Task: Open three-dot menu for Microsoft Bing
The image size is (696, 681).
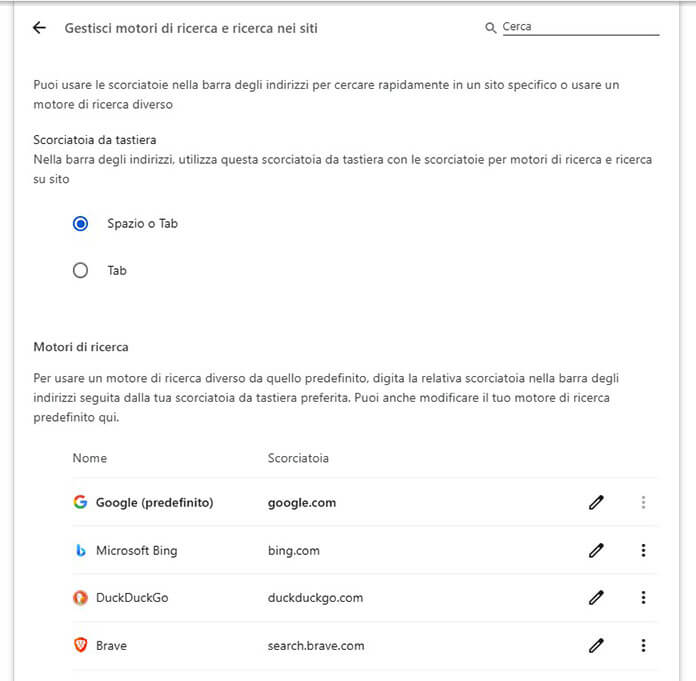Action: pos(643,550)
